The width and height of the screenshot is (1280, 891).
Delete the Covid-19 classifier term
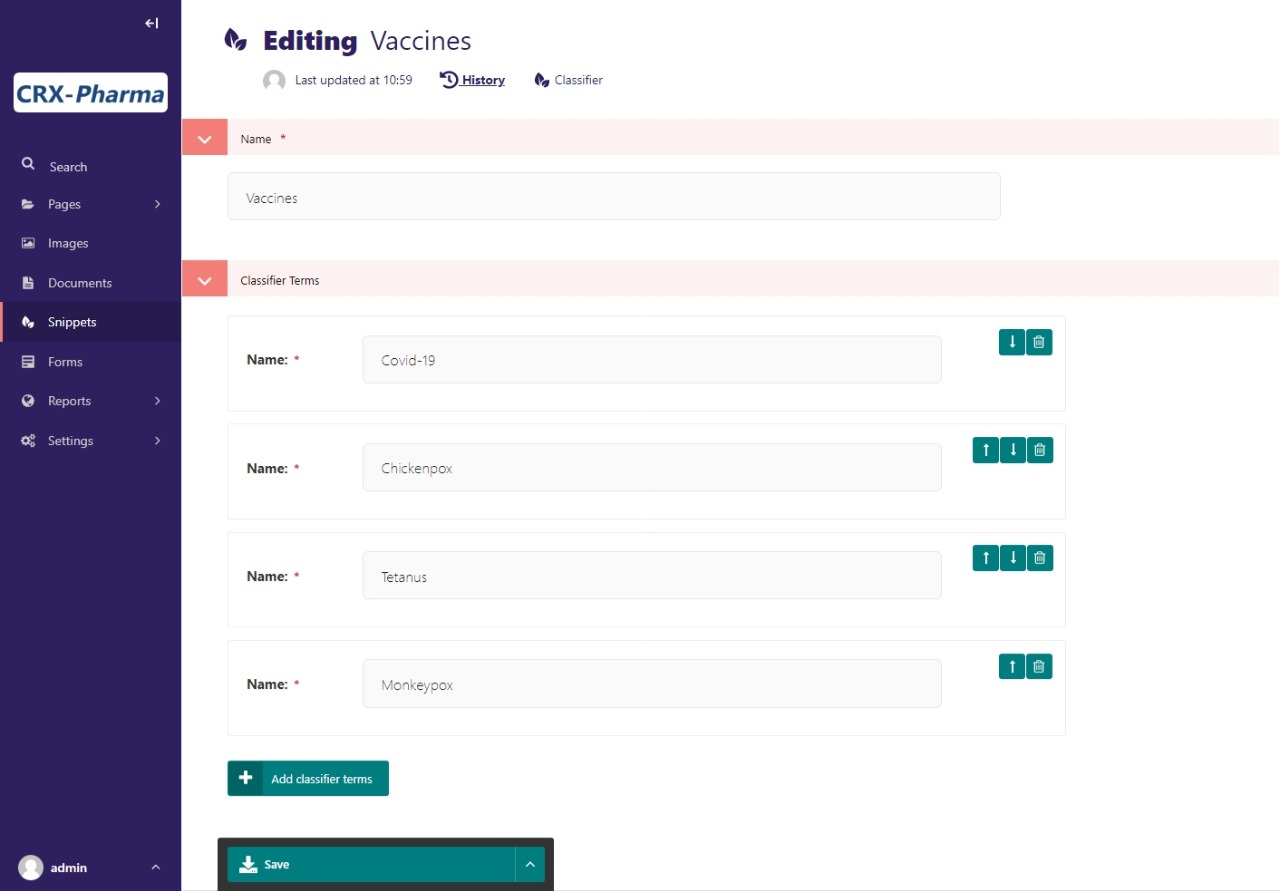coord(1039,342)
